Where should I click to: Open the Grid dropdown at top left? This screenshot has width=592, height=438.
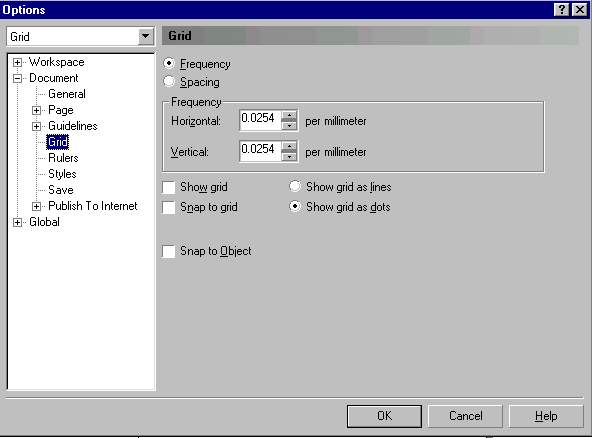click(145, 37)
